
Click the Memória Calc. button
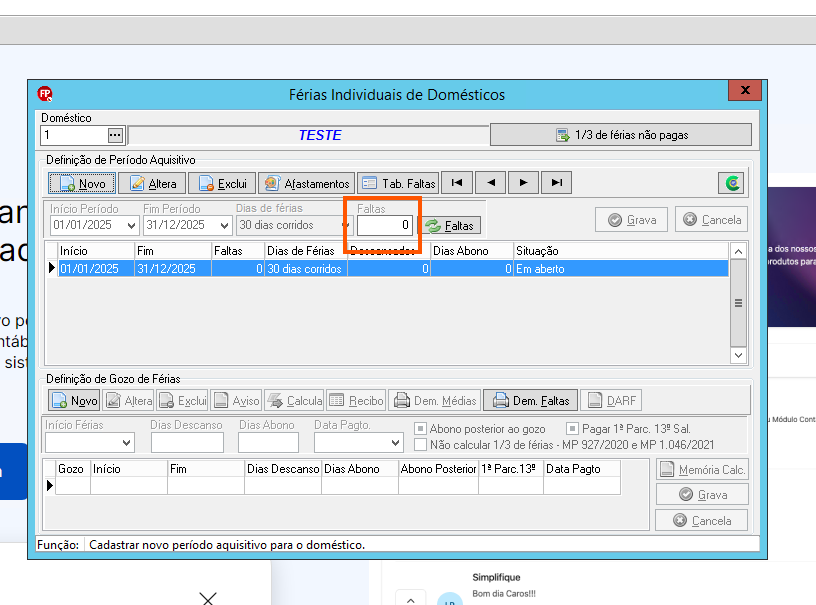[702, 469]
